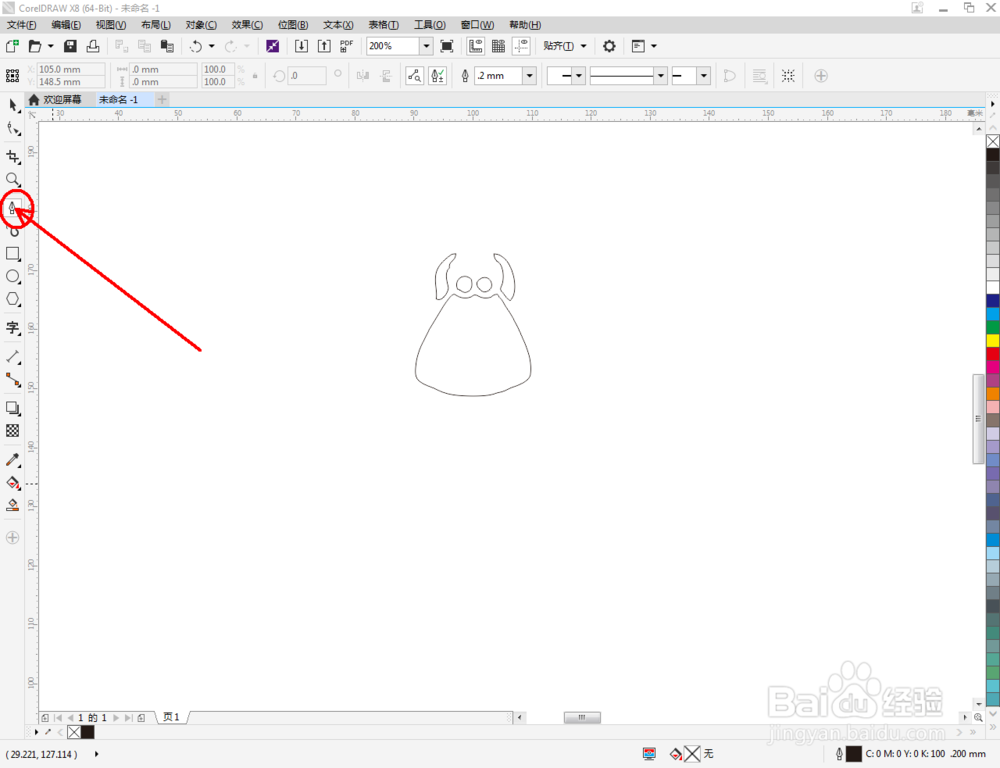Click the rotation angle field
This screenshot has height=768, width=1000.
[x=307, y=76]
